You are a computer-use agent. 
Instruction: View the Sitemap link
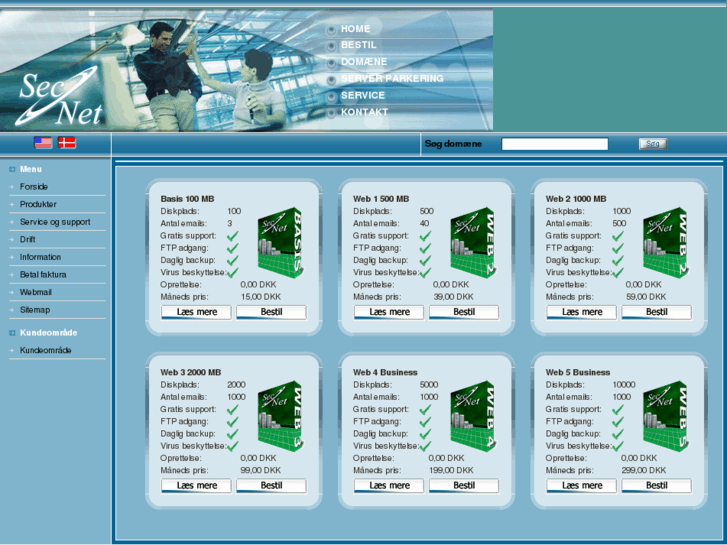click(35, 310)
